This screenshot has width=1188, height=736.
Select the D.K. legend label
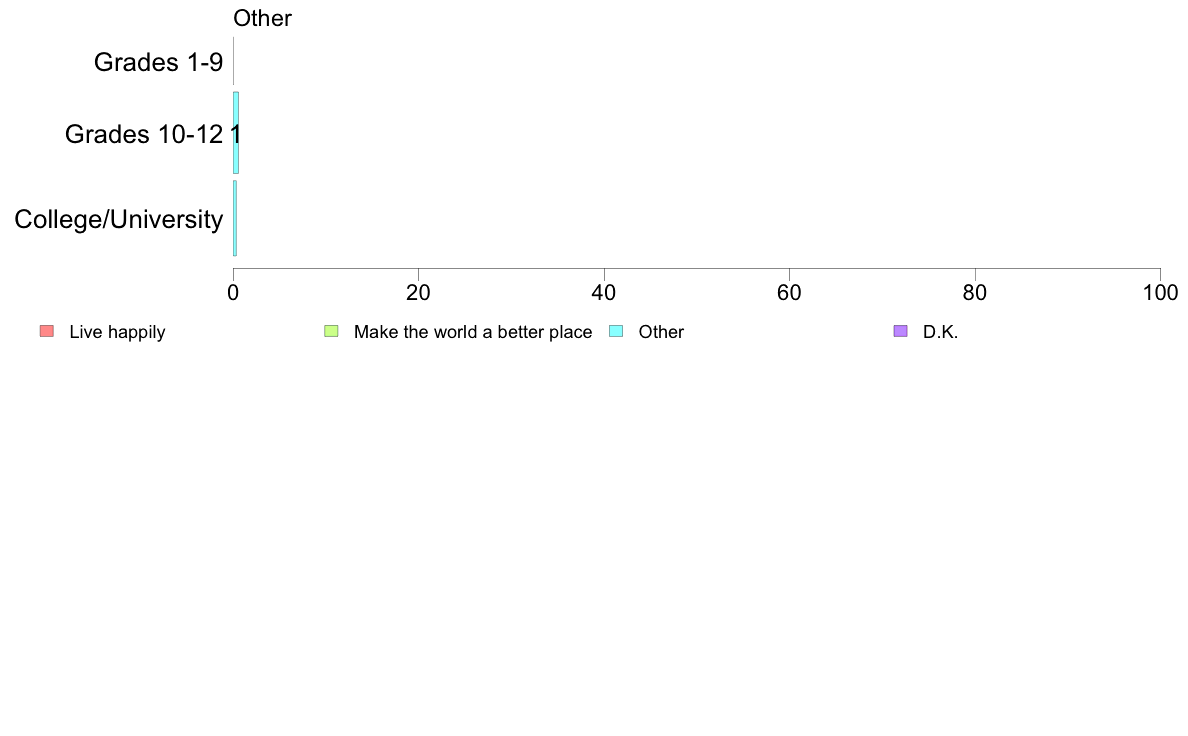coord(940,332)
